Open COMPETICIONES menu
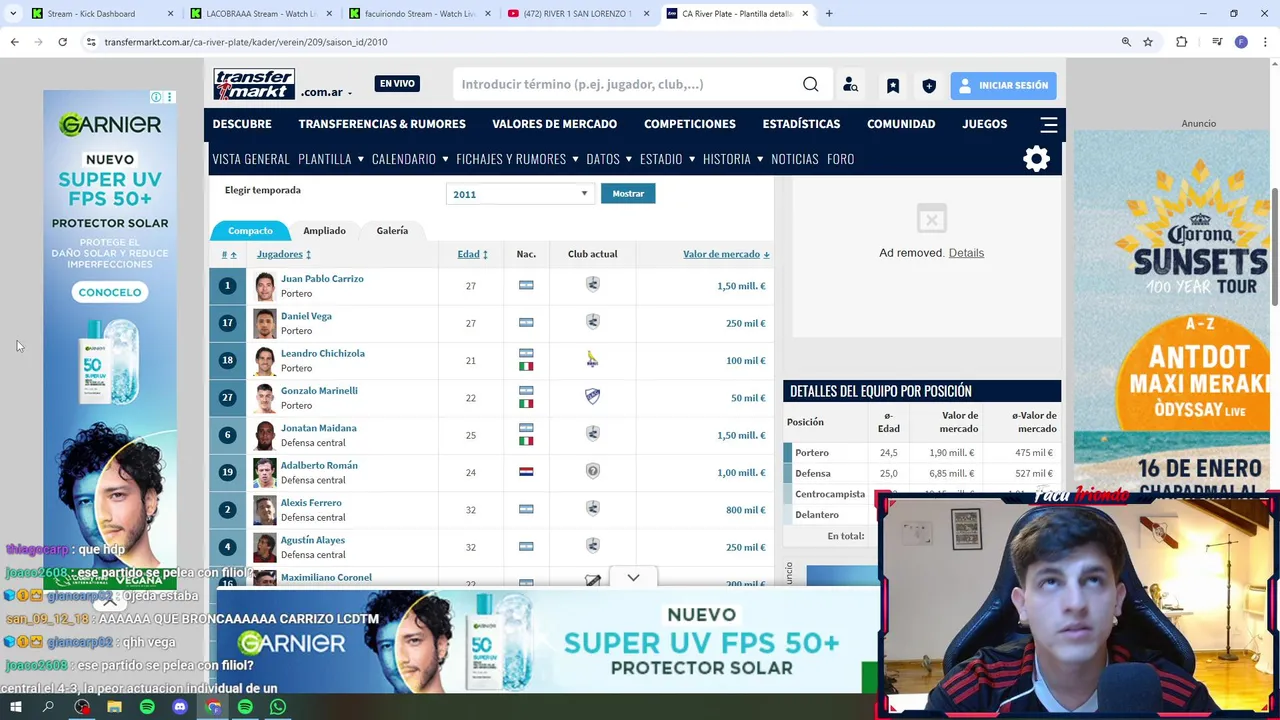Image resolution: width=1280 pixels, height=720 pixels. (690, 124)
